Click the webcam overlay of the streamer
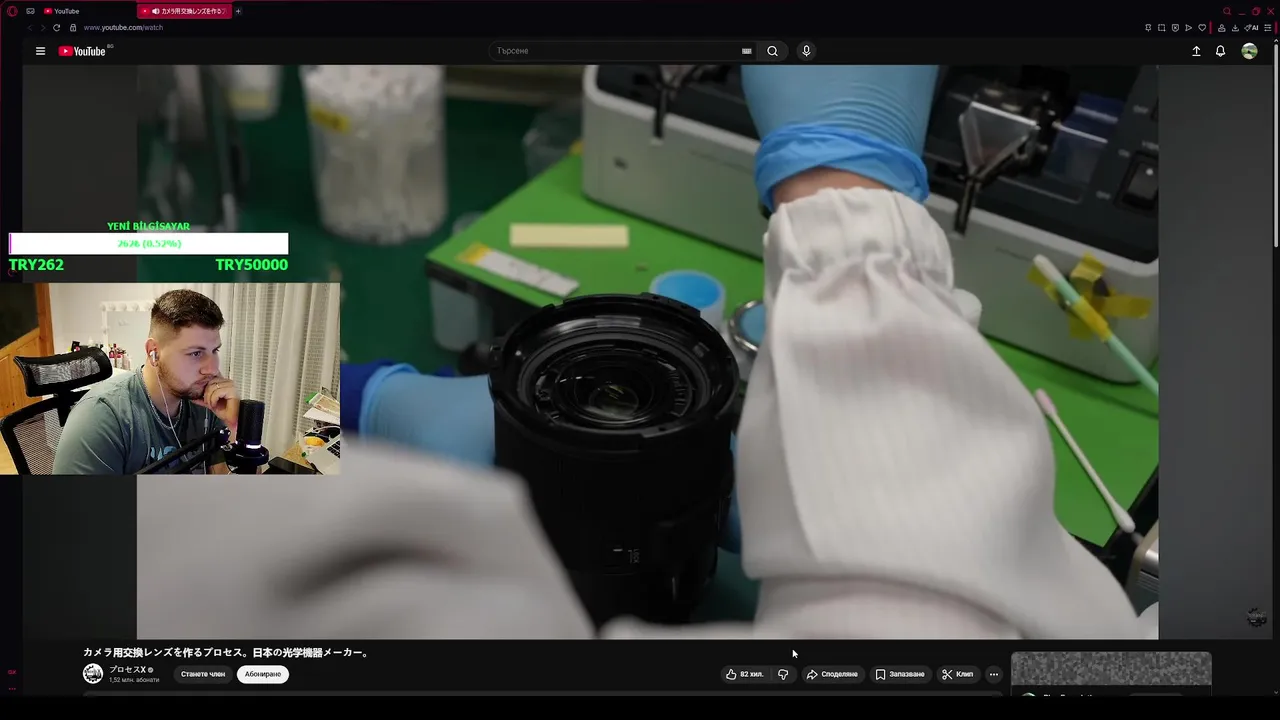The height and width of the screenshot is (720, 1280). [x=170, y=378]
